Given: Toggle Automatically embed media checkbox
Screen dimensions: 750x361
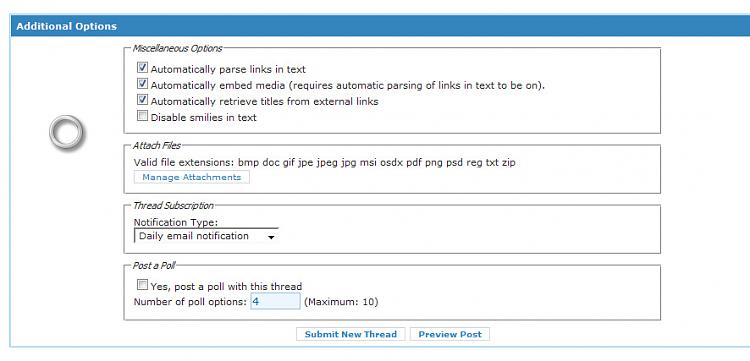Looking at the screenshot, I should 142,84.
